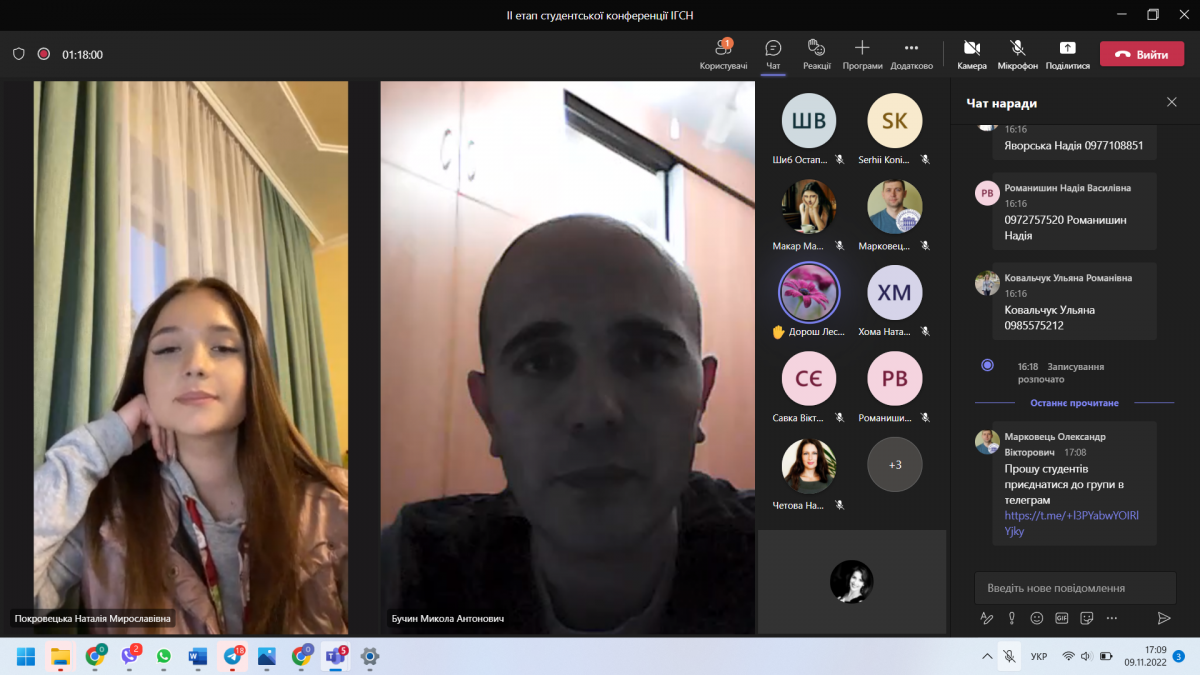Open Telegram from the taskbar
This screenshot has height=675, width=1200.
pyautogui.click(x=233, y=657)
